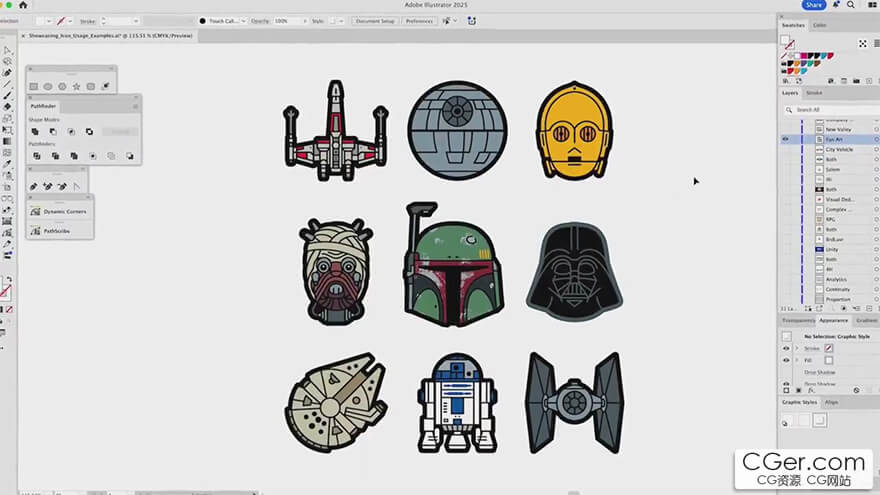Toggle visibility of the Fan Art layer
This screenshot has height=495, width=880.
[786, 139]
